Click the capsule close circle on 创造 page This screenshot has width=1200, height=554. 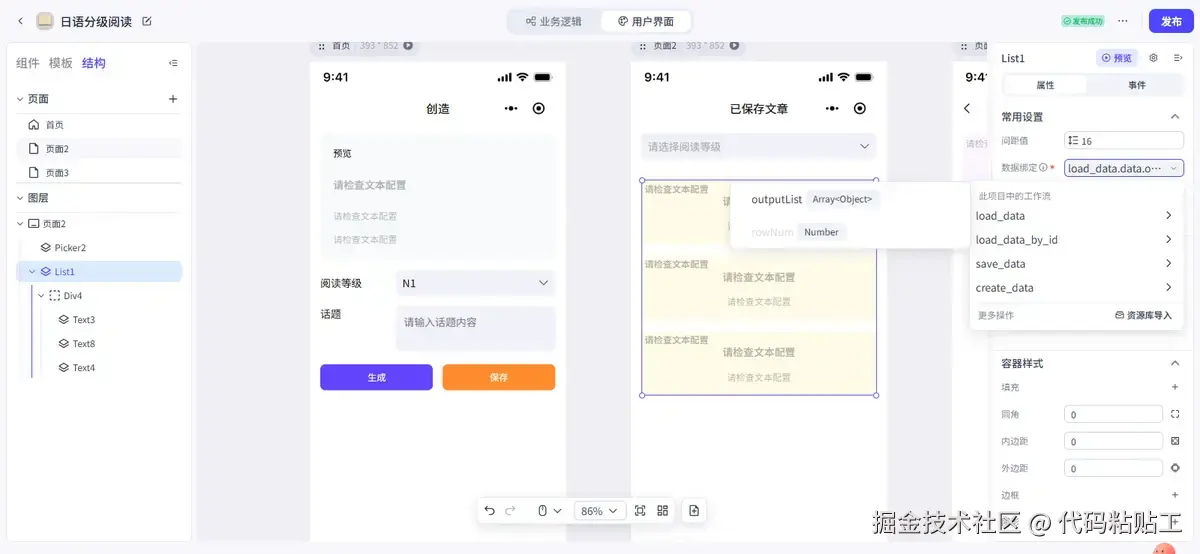[539, 108]
